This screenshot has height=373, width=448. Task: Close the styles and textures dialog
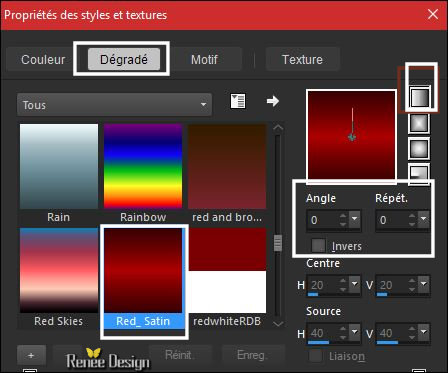click(x=433, y=14)
